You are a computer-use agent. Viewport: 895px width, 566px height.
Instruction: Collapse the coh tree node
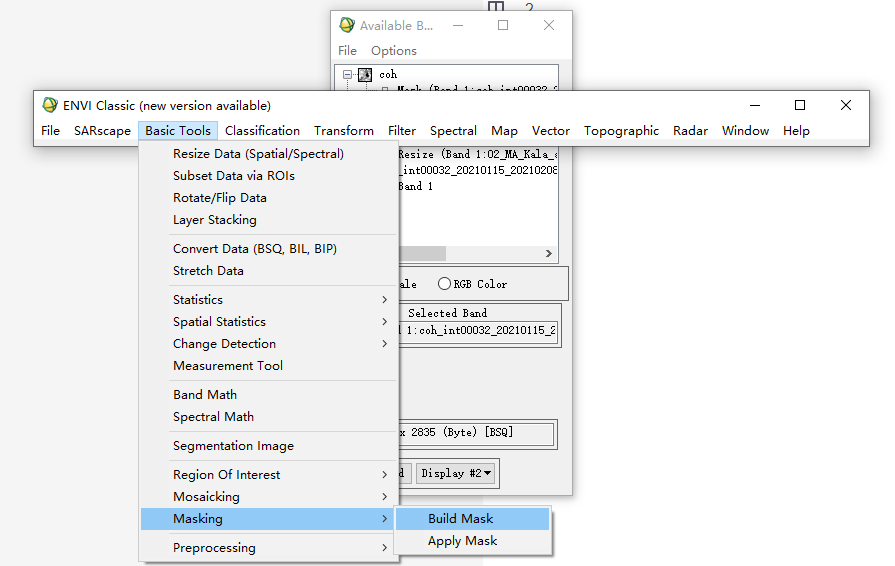click(347, 74)
